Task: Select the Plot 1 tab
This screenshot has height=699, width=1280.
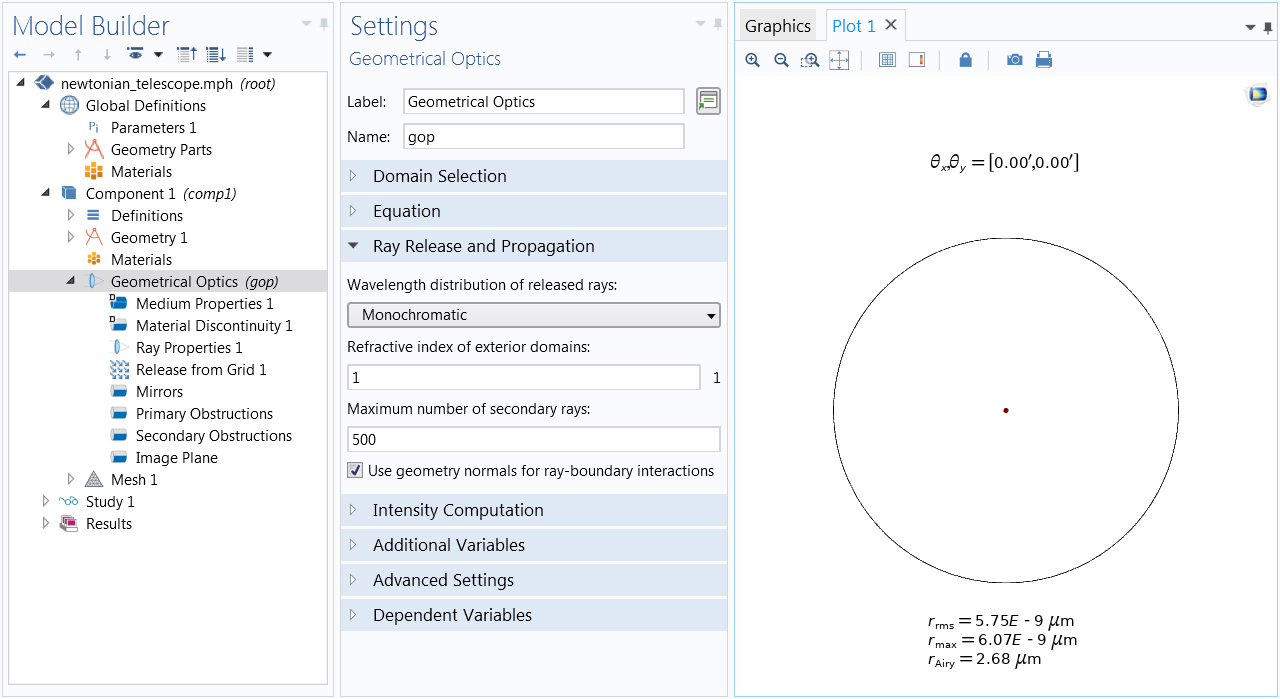Action: click(x=853, y=26)
